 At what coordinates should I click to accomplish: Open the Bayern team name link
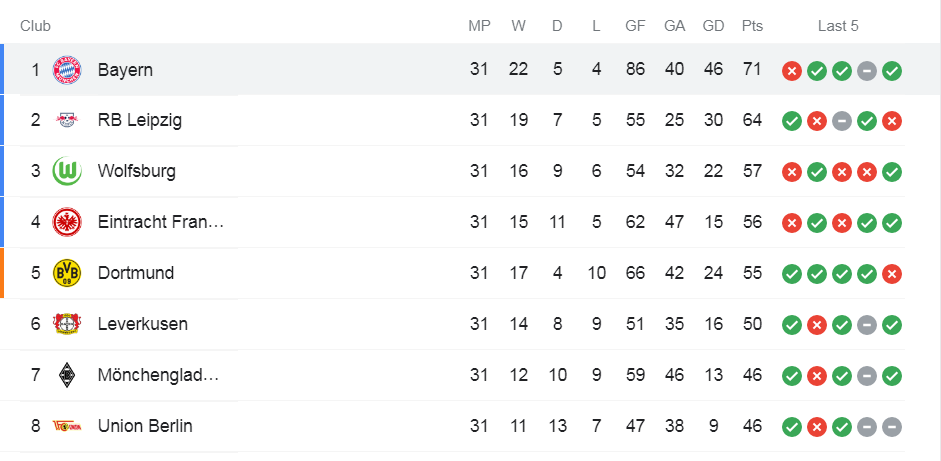tap(125, 70)
